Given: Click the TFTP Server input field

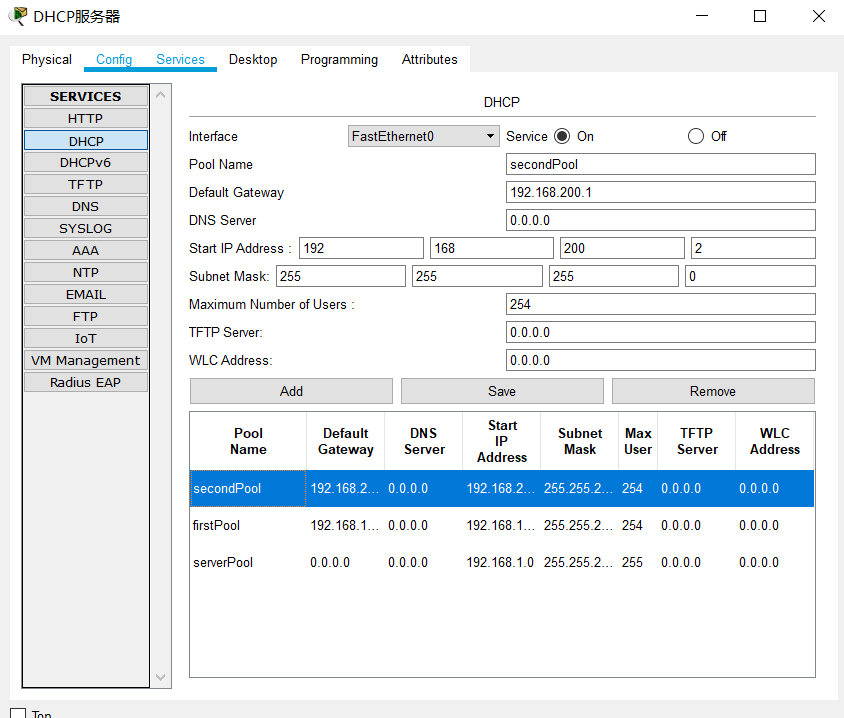Looking at the screenshot, I should pyautogui.click(x=660, y=332).
